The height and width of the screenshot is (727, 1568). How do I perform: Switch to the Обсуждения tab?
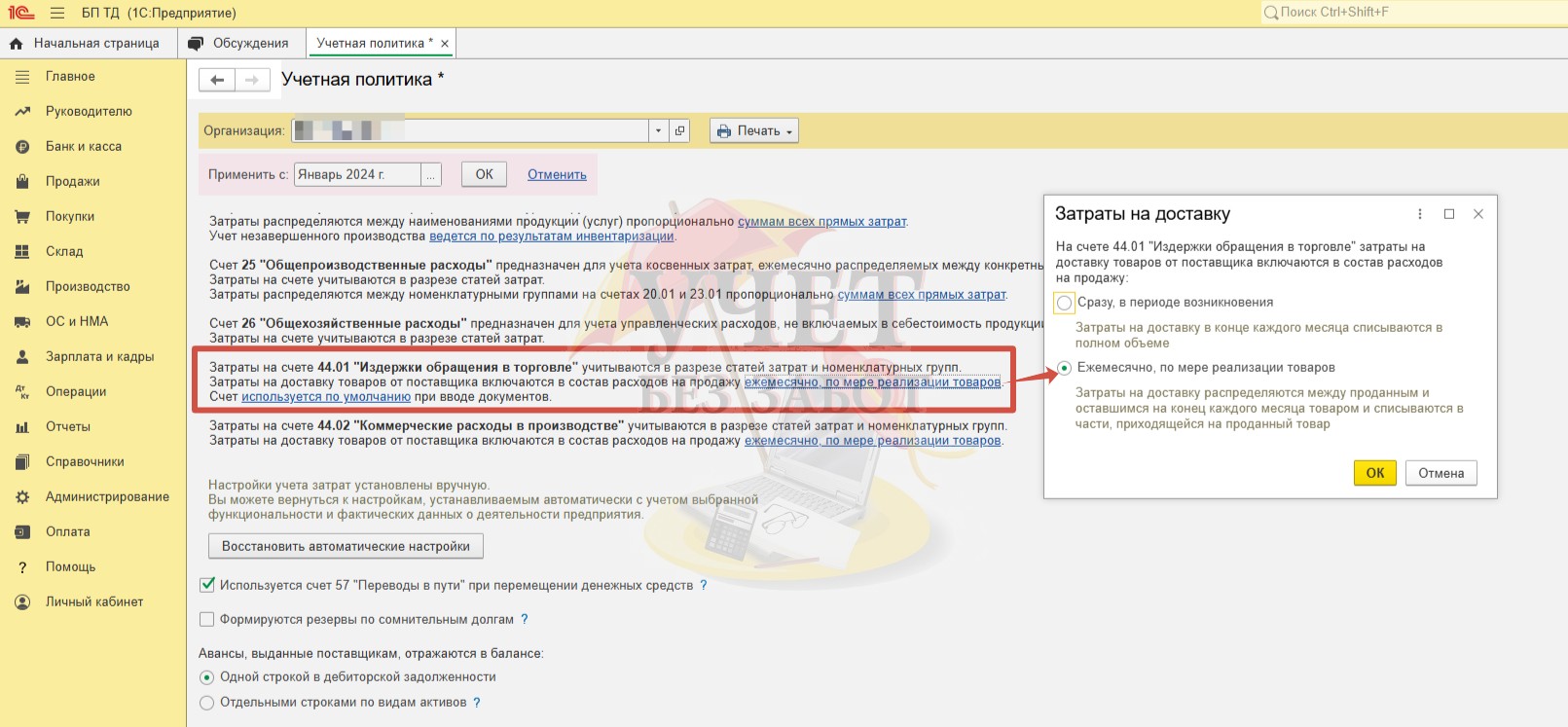[x=241, y=43]
